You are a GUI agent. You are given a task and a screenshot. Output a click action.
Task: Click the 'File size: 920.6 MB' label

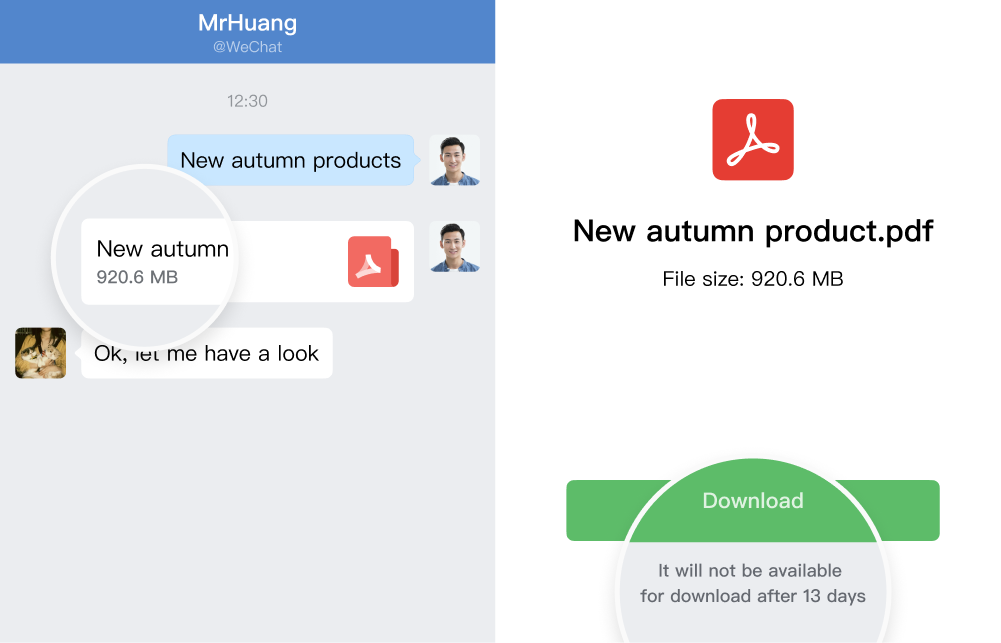click(x=753, y=278)
